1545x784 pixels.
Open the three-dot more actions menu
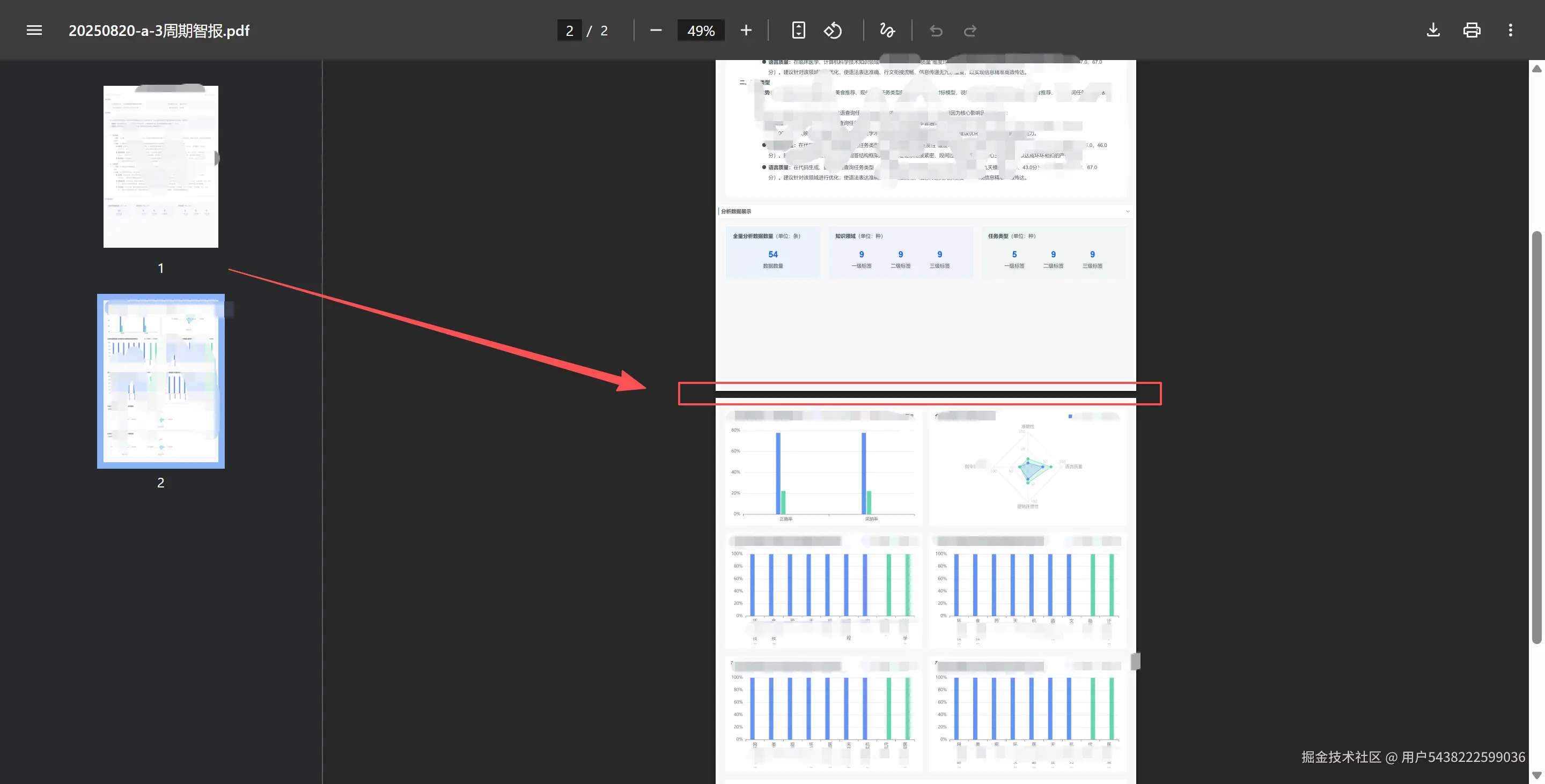pyautogui.click(x=1510, y=30)
